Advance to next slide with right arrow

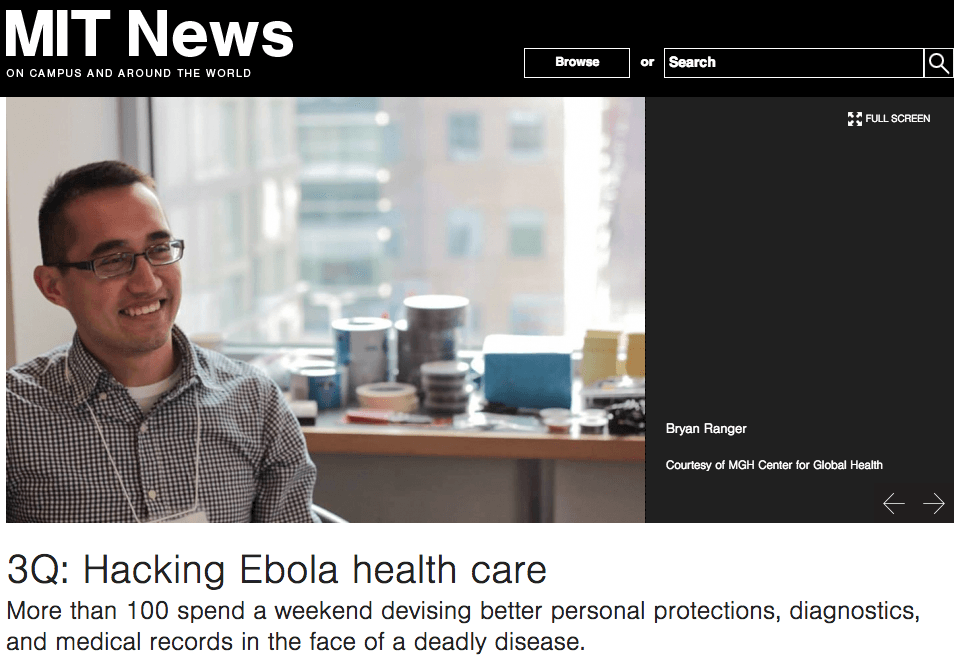click(933, 504)
